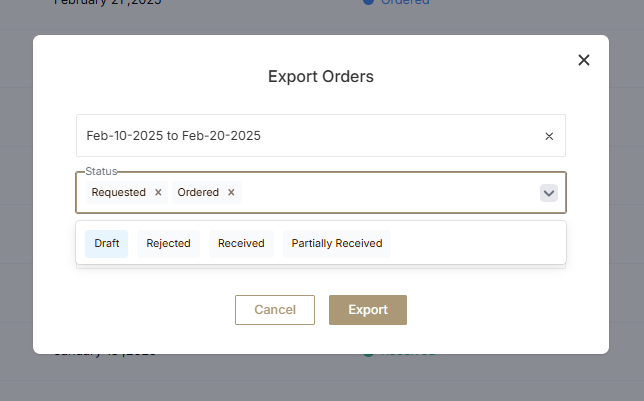Select the Draft status option

[x=106, y=243]
